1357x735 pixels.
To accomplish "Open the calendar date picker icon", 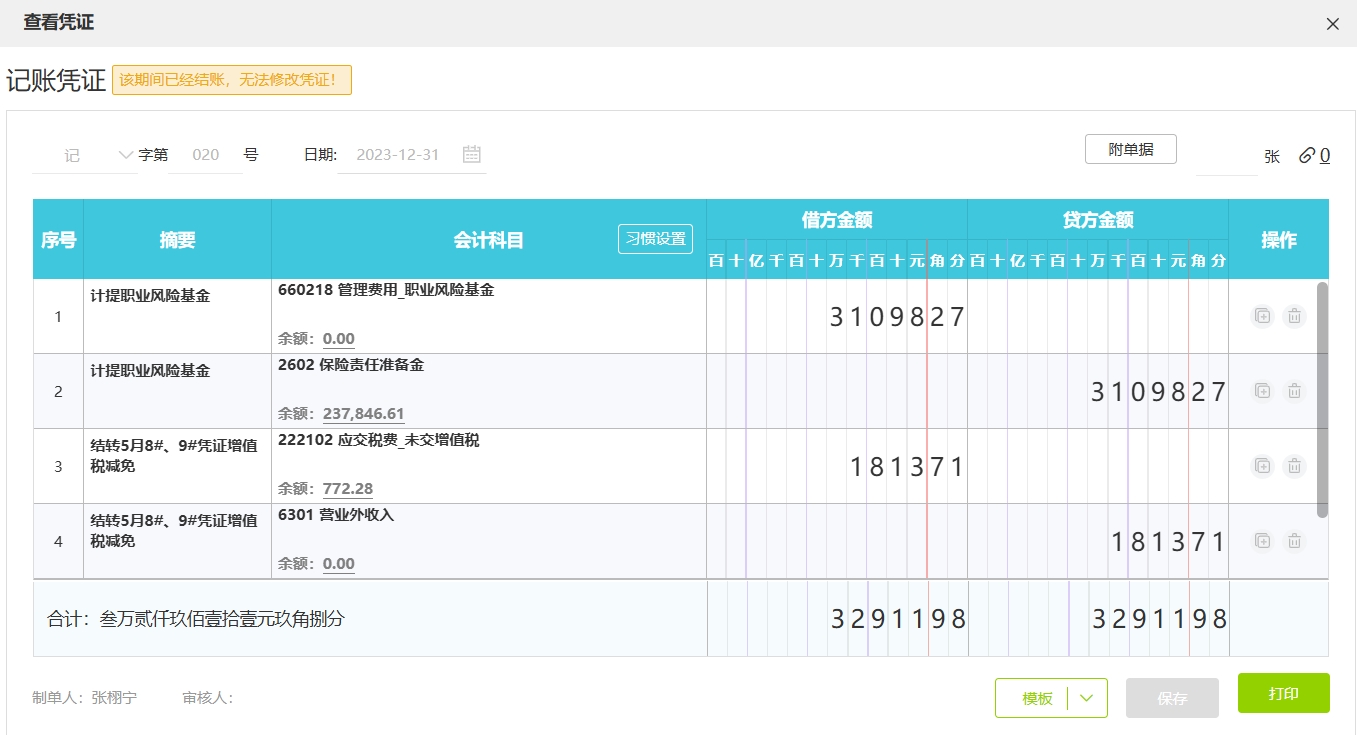I will coord(472,154).
